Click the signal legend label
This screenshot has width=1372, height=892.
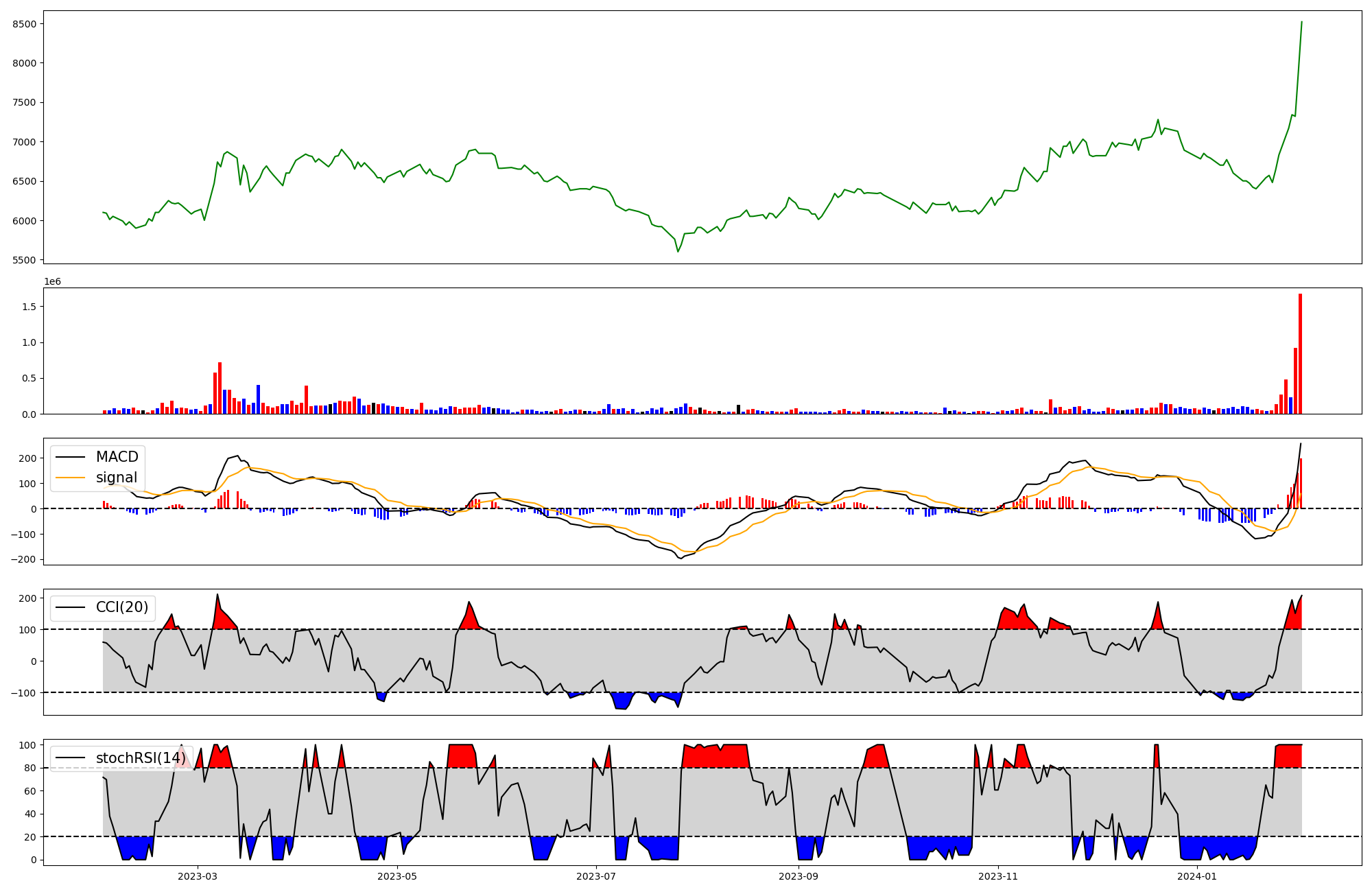(116, 478)
